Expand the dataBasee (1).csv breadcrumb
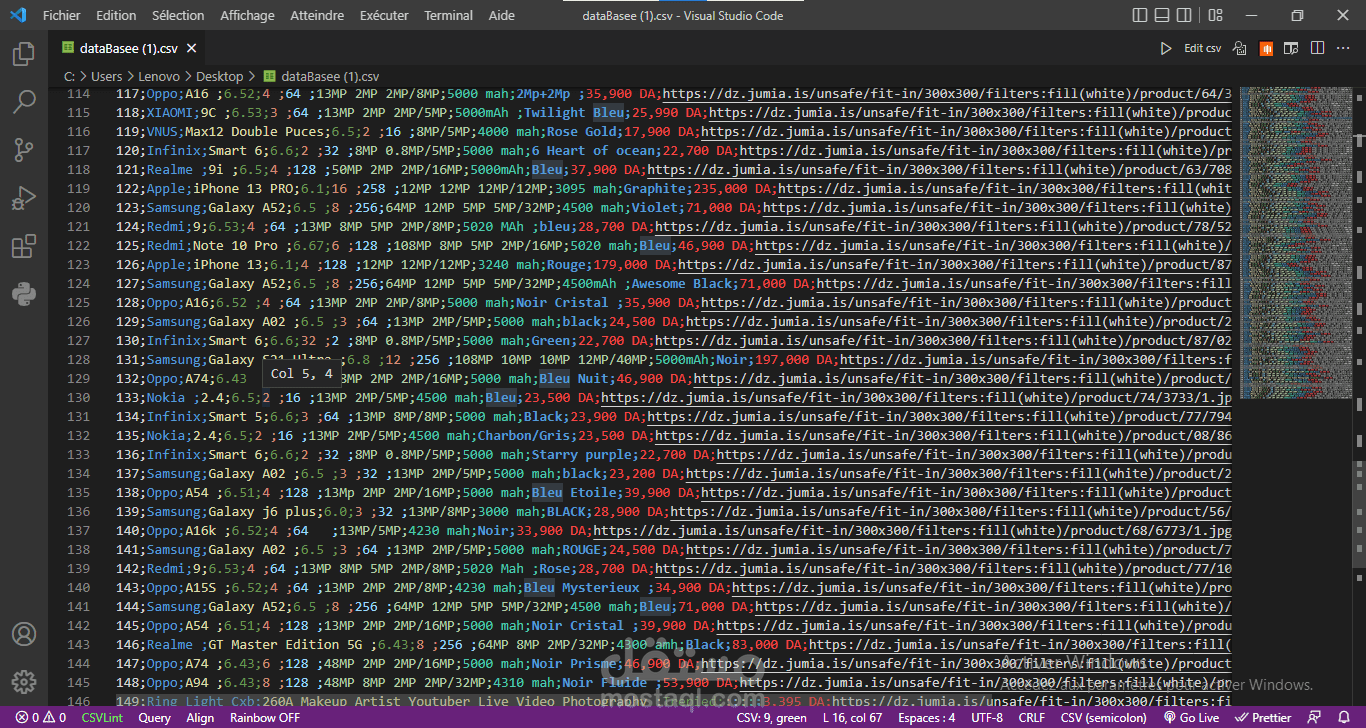 click(321, 76)
